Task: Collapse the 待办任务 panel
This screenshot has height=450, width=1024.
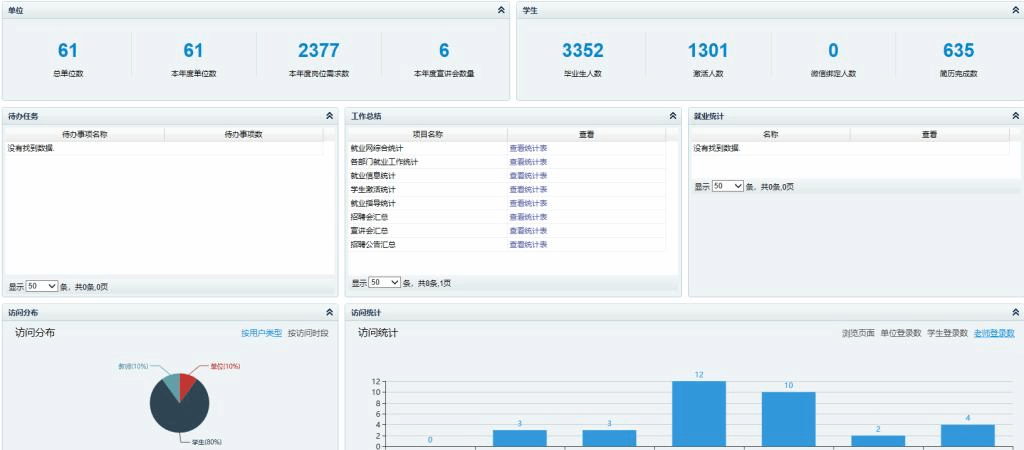Action: (329, 116)
